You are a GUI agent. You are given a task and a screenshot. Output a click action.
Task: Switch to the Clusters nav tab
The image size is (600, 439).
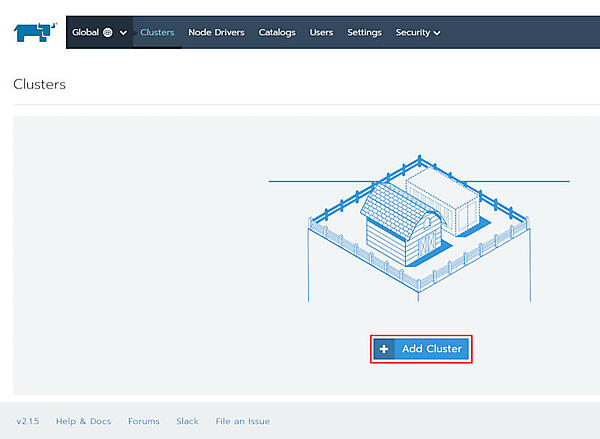[x=157, y=32]
